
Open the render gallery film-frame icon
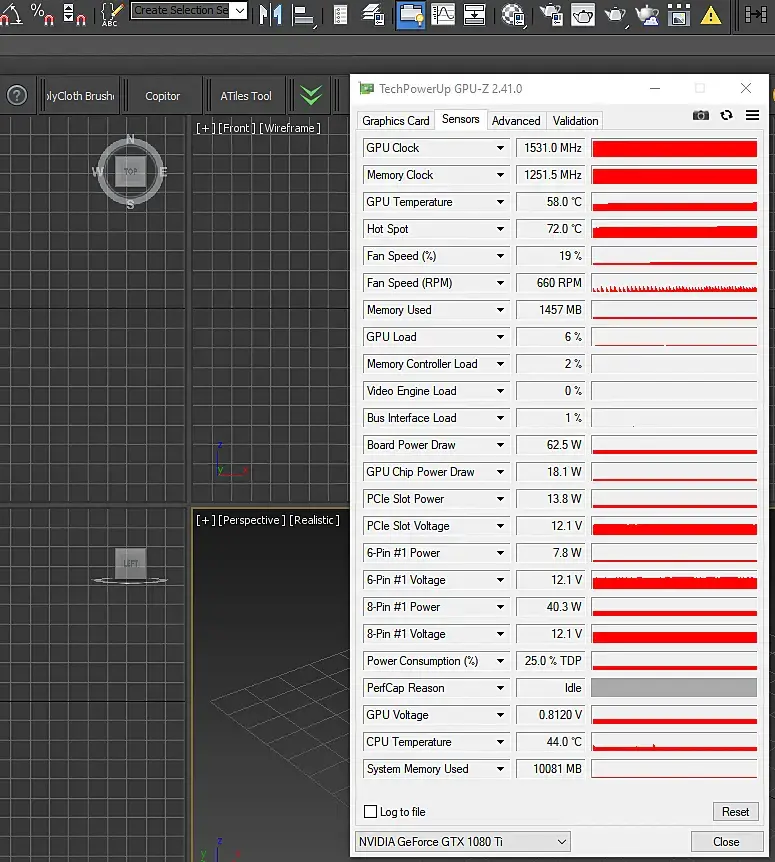679,15
